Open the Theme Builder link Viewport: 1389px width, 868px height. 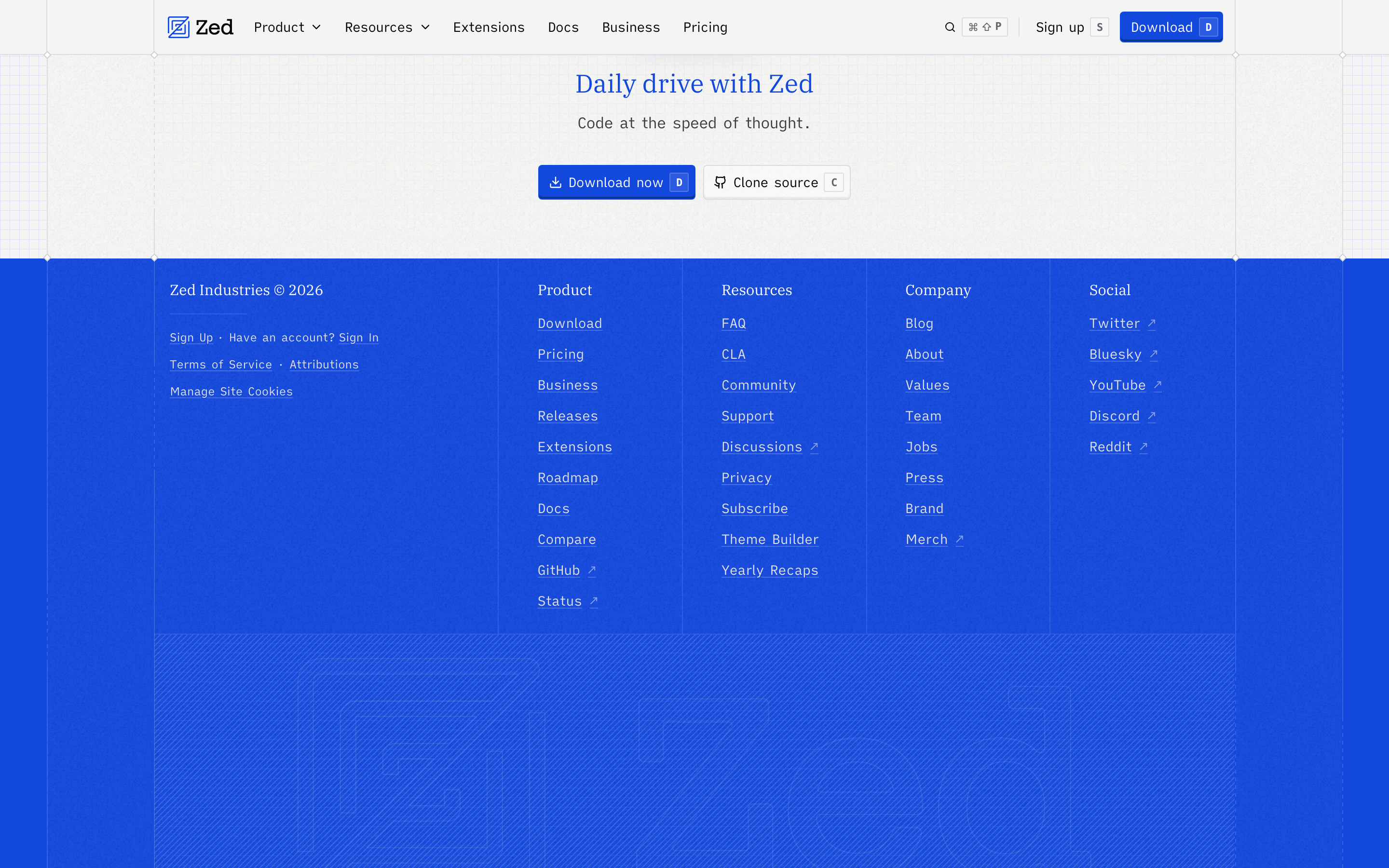point(770,540)
